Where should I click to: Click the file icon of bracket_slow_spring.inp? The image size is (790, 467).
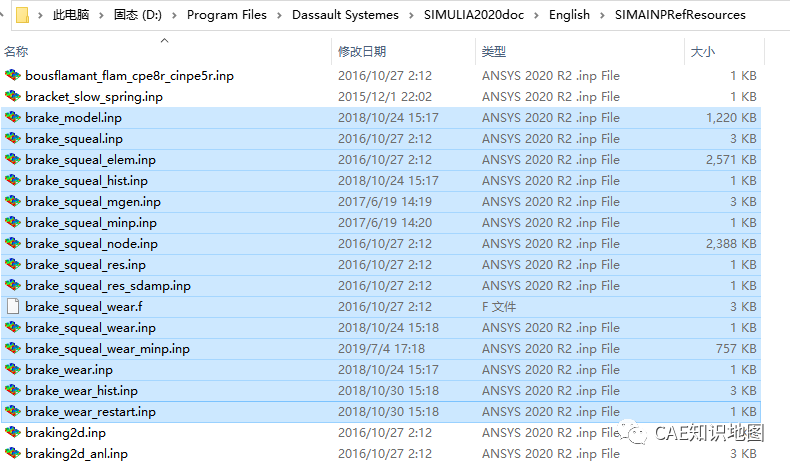[x=13, y=96]
